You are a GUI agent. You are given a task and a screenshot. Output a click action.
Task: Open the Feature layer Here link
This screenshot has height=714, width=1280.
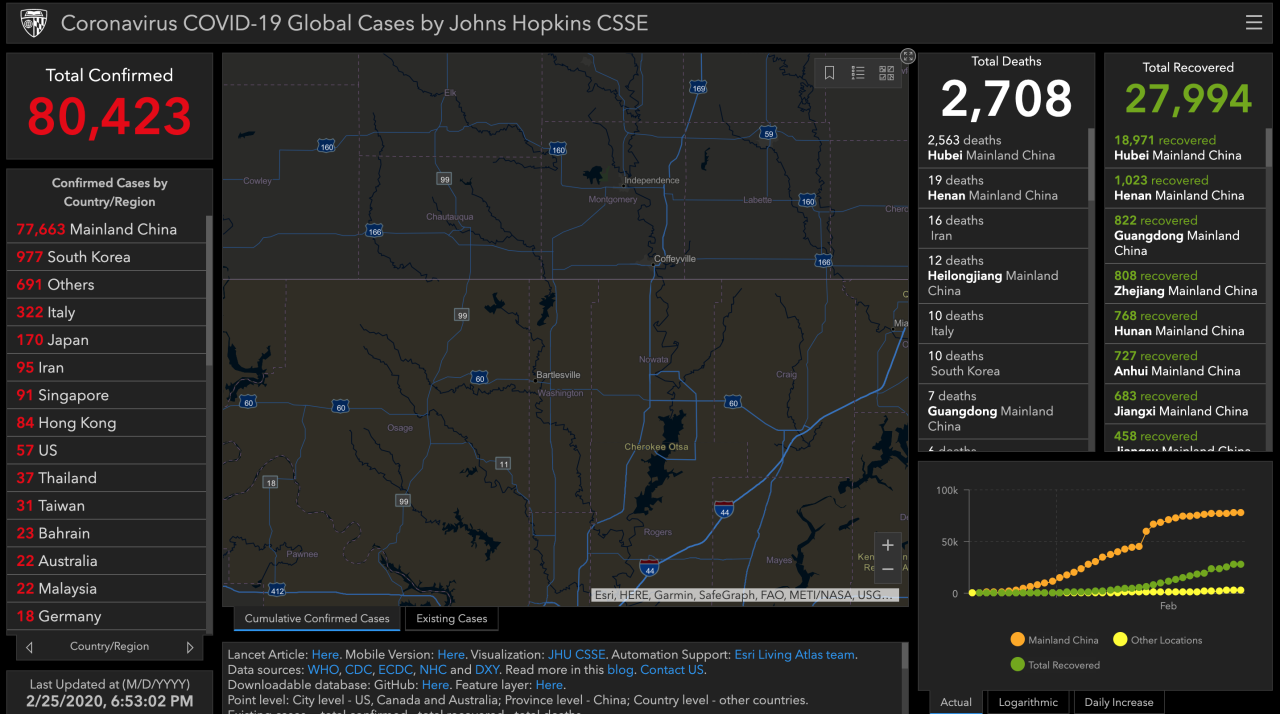(549, 685)
